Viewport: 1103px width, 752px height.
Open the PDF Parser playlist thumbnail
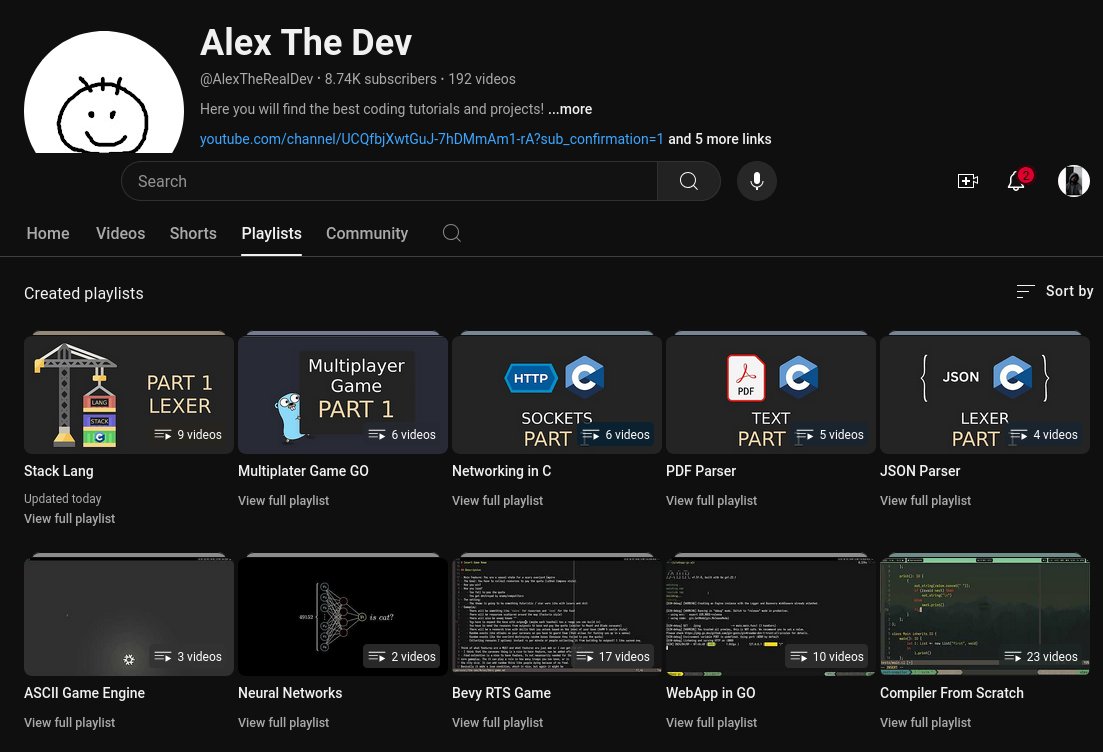[770, 395]
